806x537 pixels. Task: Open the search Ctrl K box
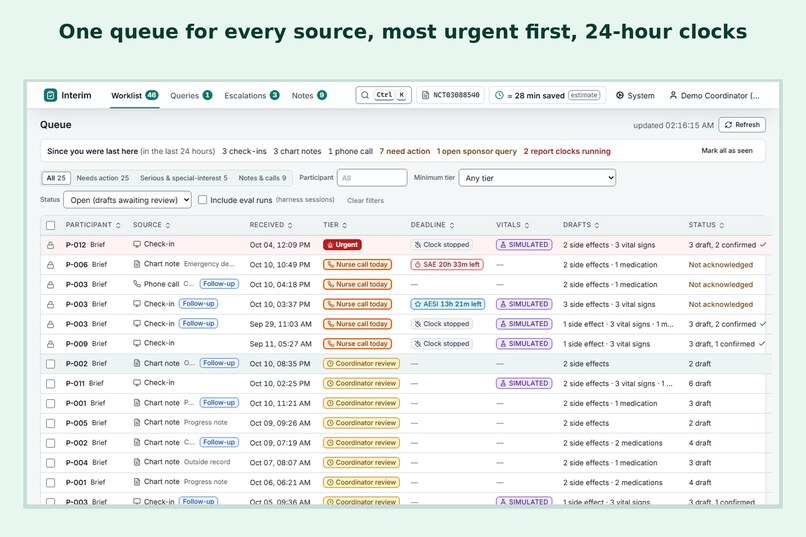tap(383, 95)
